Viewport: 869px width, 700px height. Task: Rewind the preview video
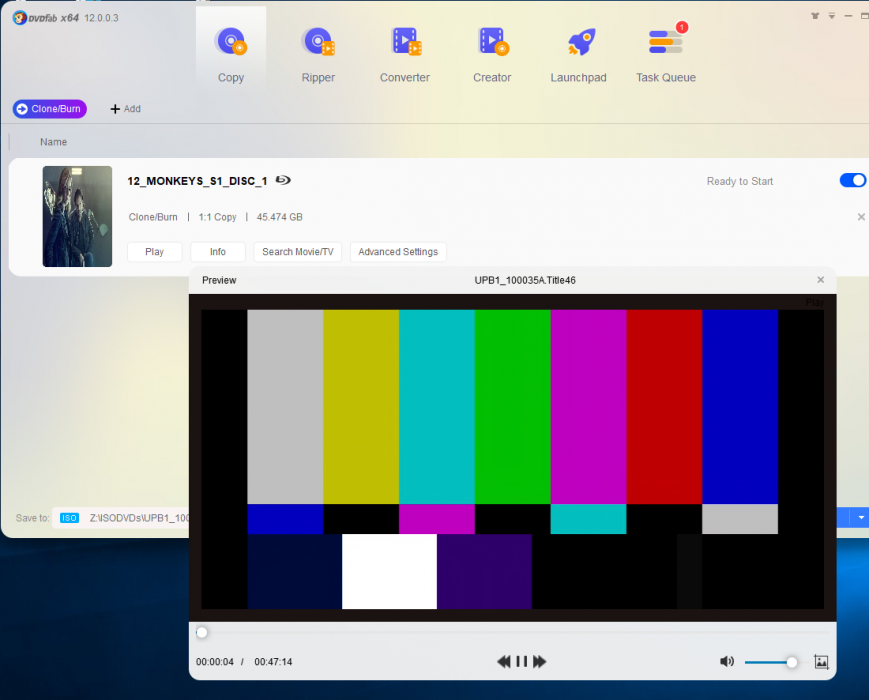pos(504,662)
